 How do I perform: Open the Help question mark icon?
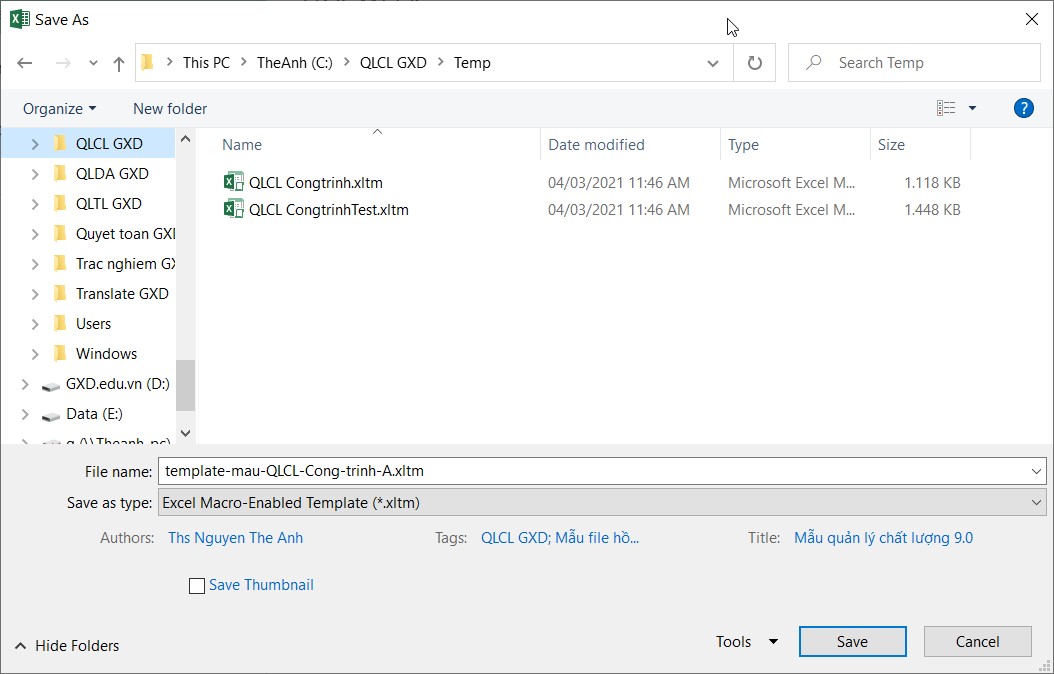[x=1023, y=108]
